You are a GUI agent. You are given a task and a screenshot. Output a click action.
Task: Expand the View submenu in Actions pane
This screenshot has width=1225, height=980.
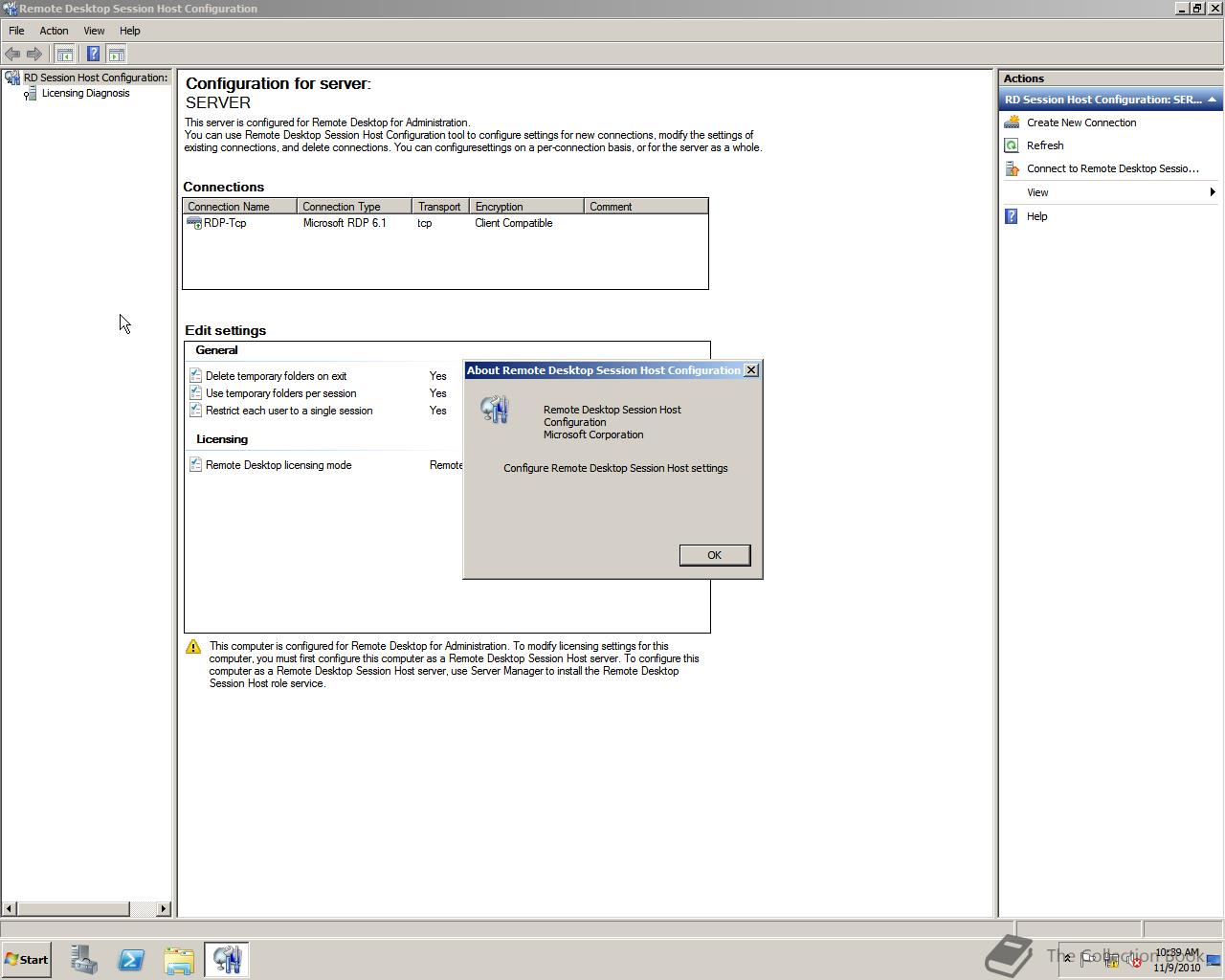[1213, 192]
